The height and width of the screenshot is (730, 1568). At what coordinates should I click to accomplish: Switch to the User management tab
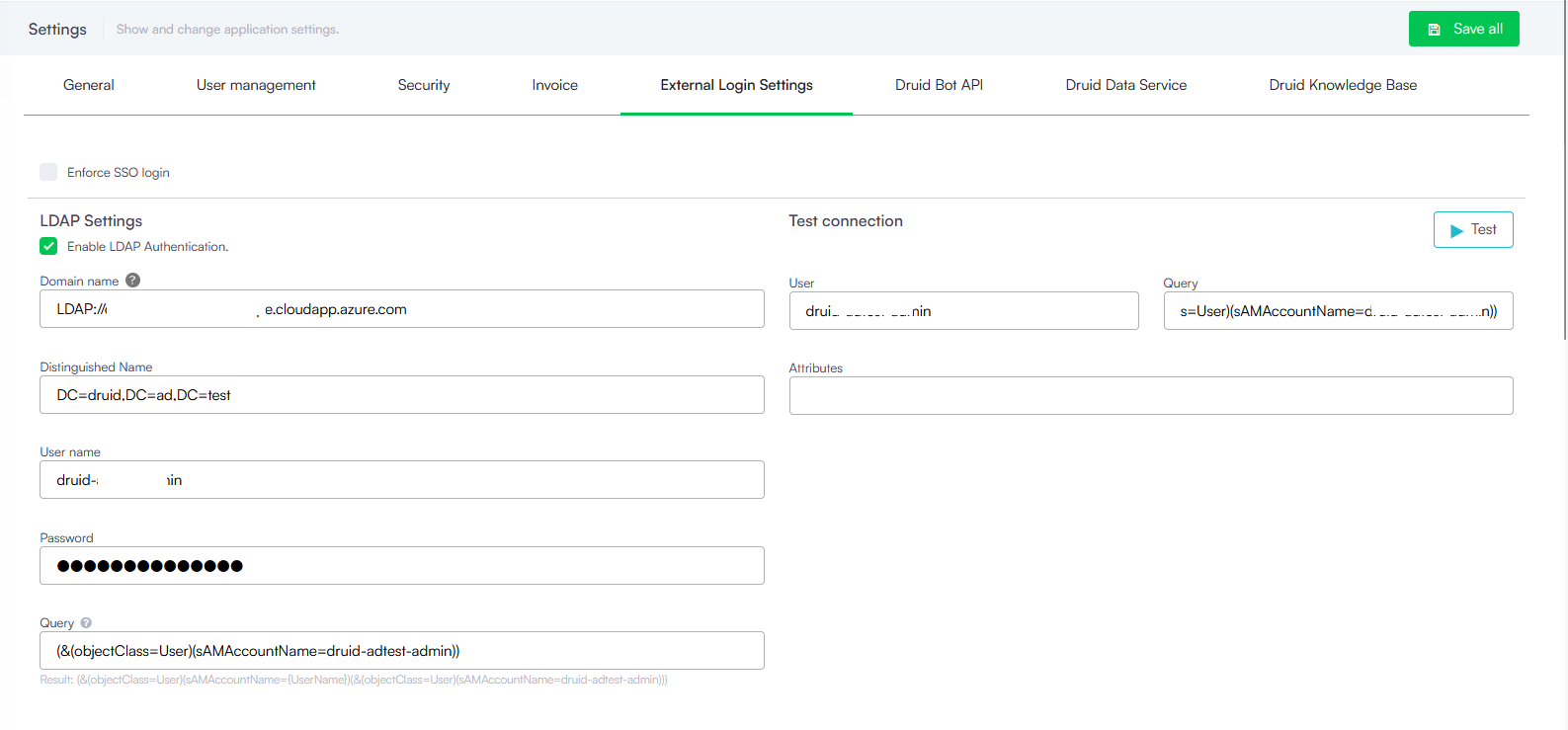tap(256, 85)
